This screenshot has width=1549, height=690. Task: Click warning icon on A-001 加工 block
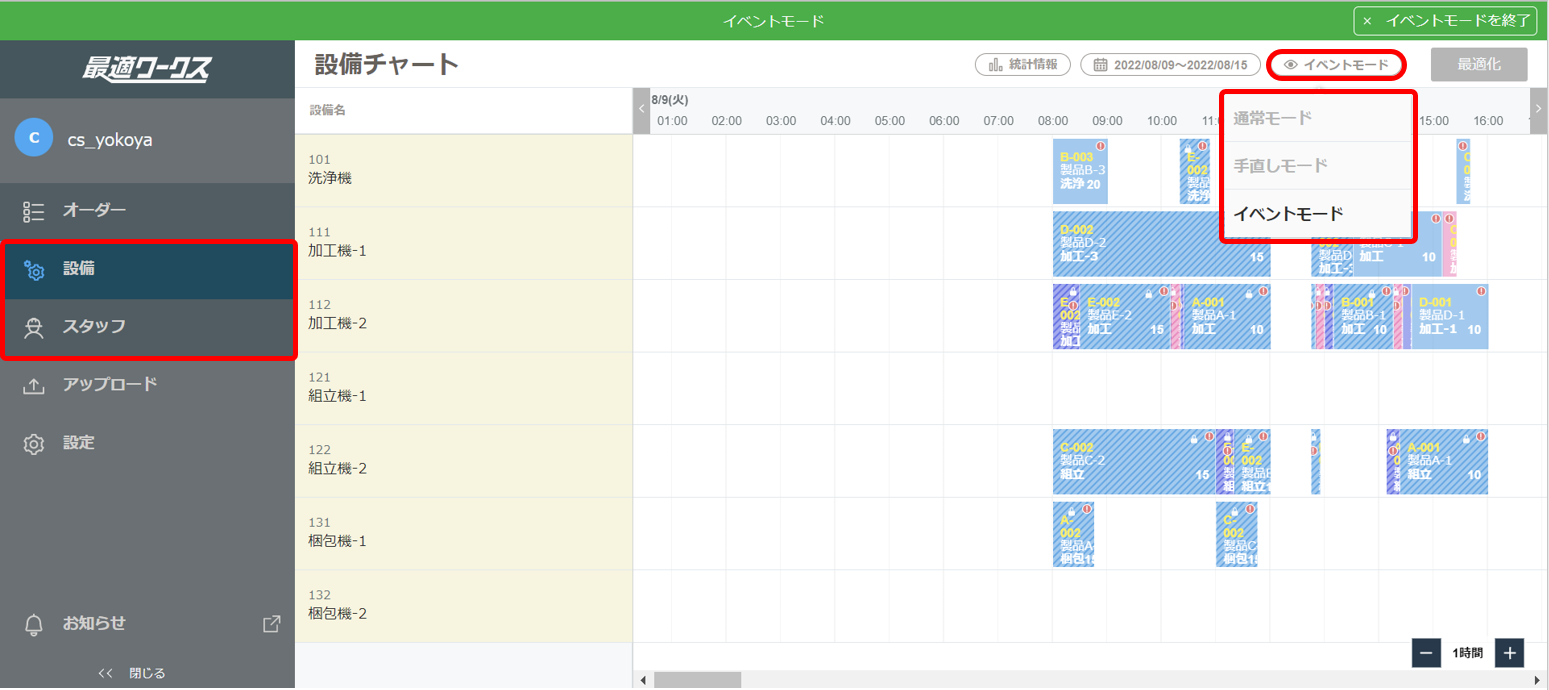coord(1263,291)
